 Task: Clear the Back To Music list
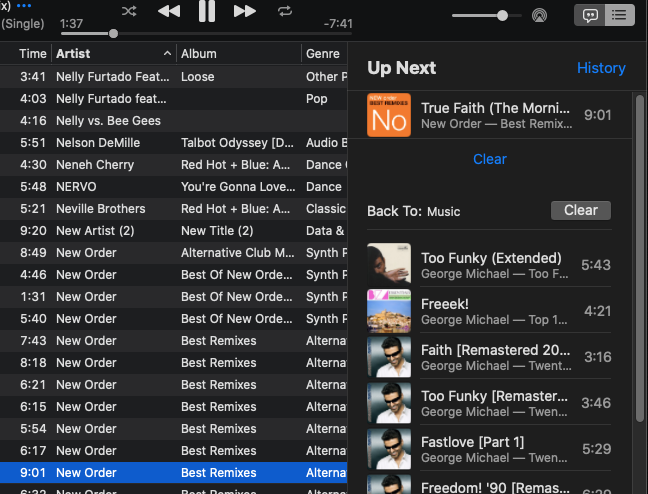click(x=581, y=210)
